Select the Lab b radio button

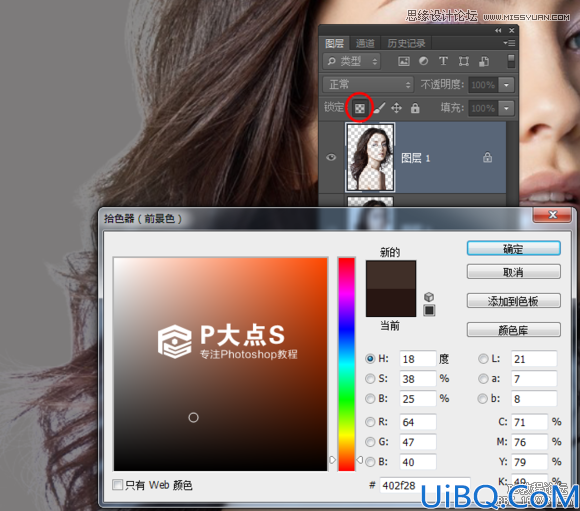[x=483, y=399]
